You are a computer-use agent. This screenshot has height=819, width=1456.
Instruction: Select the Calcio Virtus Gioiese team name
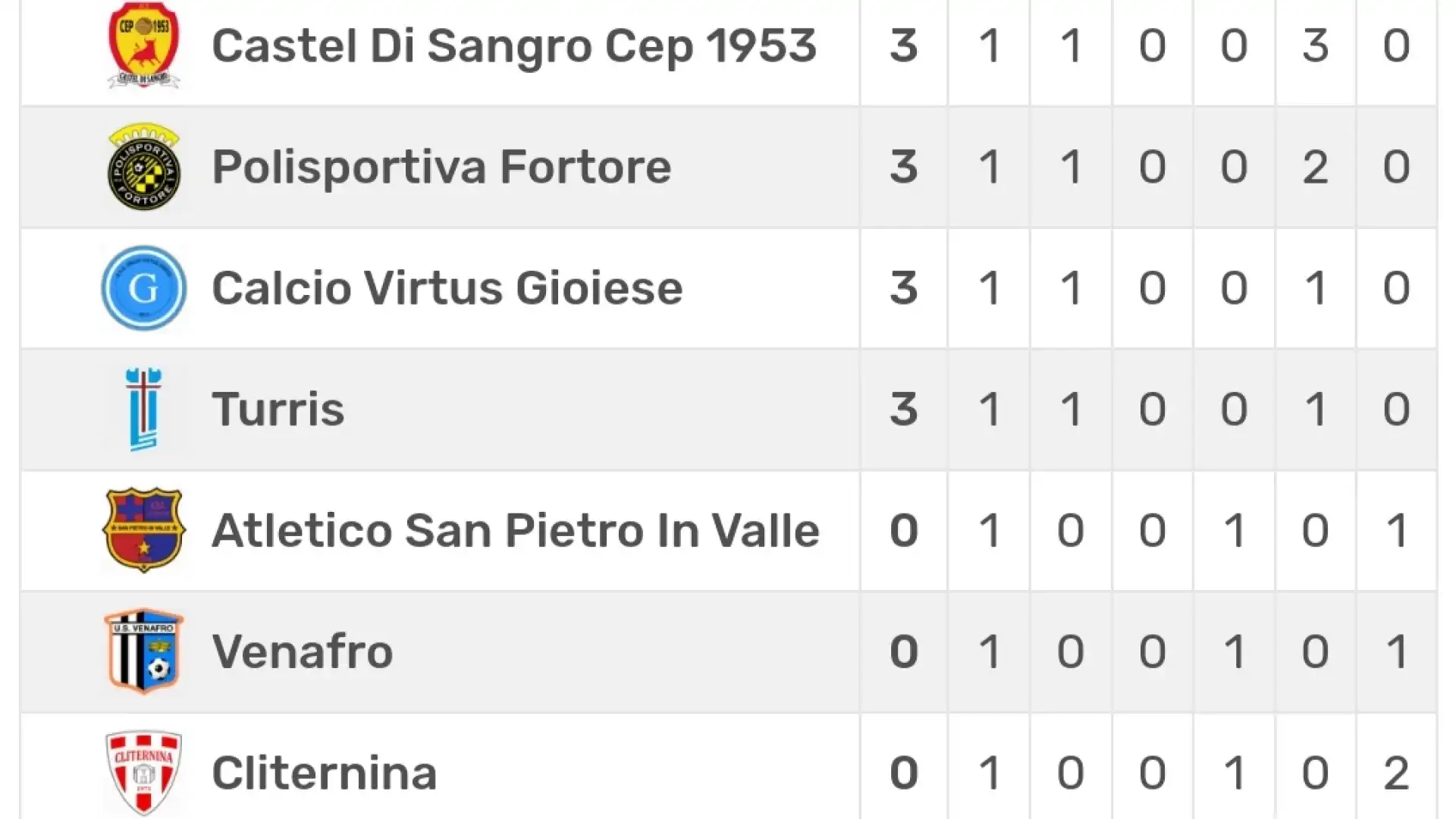(447, 288)
